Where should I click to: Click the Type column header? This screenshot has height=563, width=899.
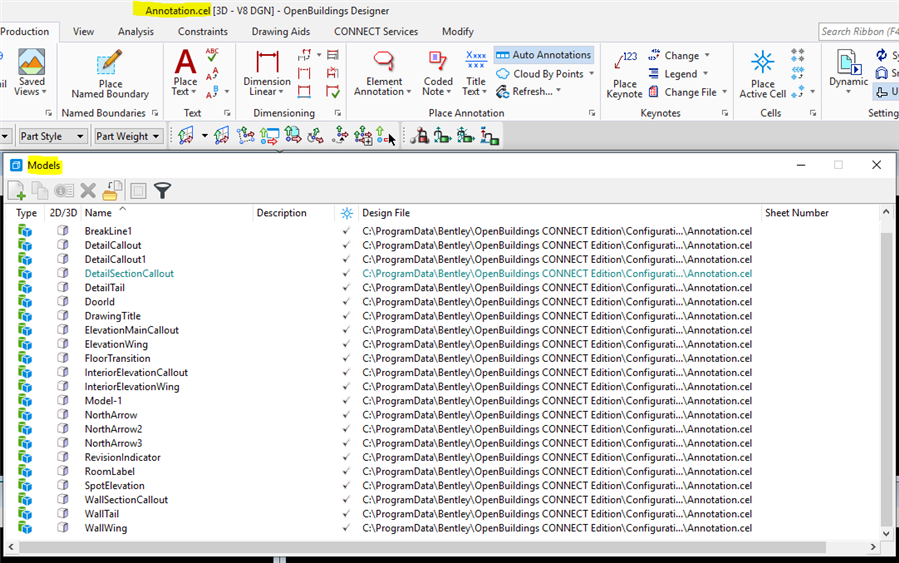(26, 213)
